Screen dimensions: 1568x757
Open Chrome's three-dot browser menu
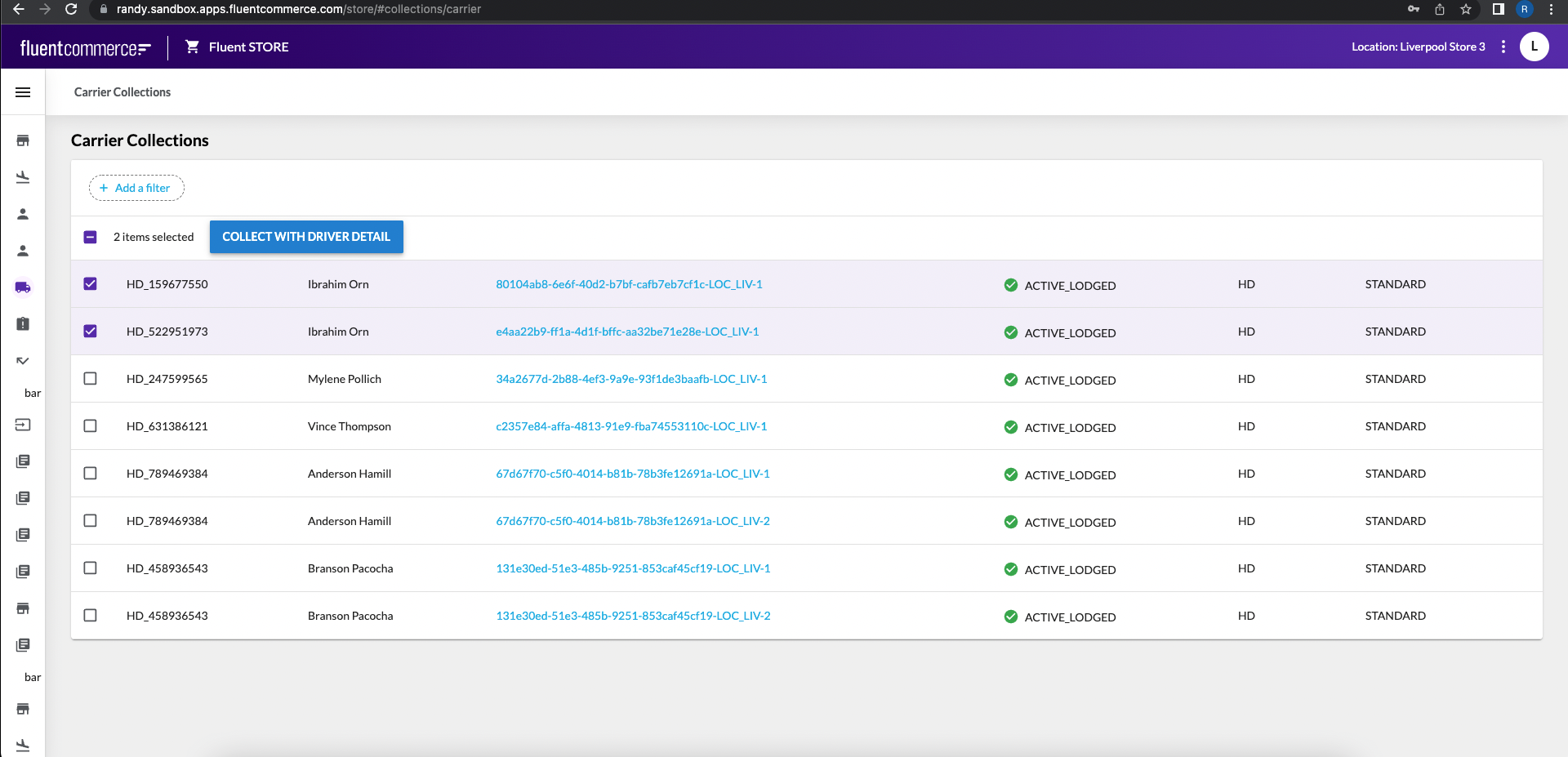click(1551, 9)
